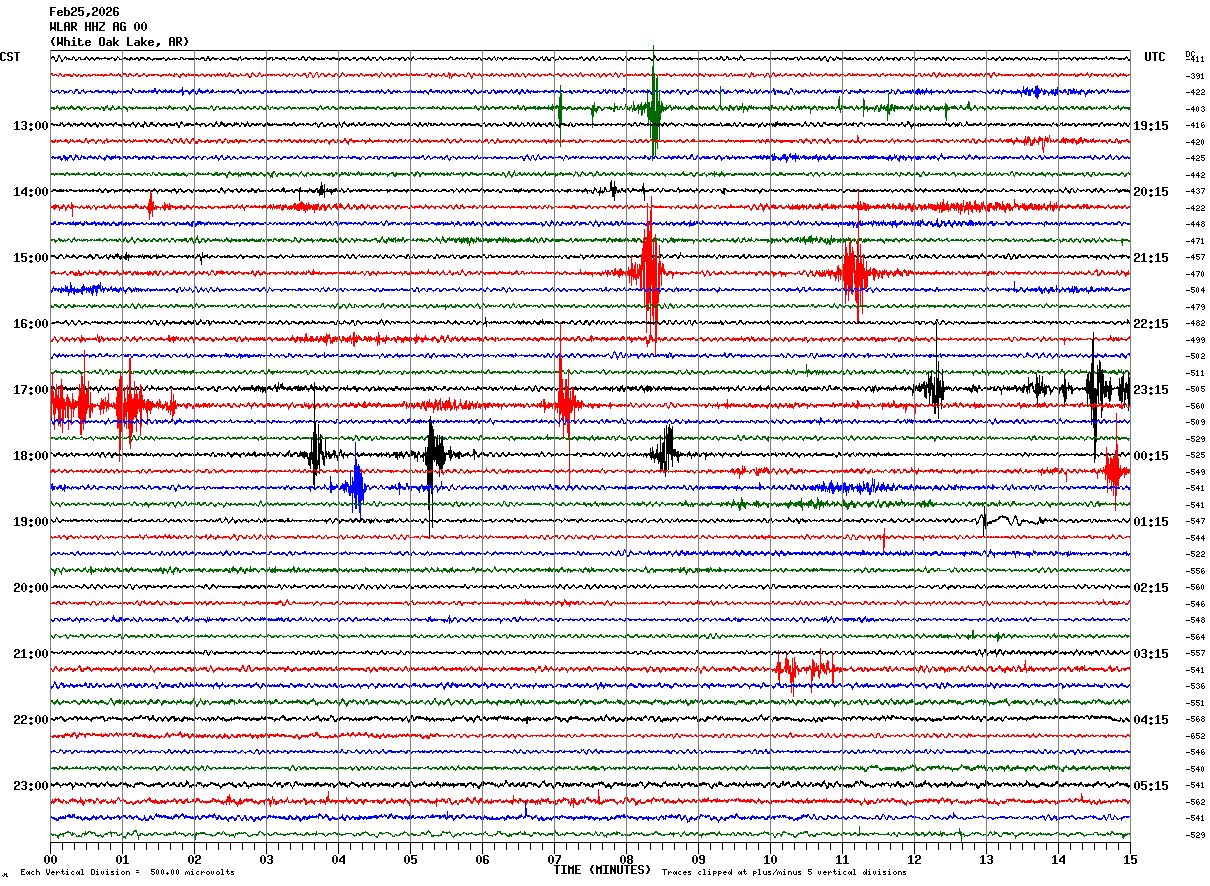1210x886 pixels.
Task: Click the location text (White Oak Lake, AR)
Action: point(119,42)
